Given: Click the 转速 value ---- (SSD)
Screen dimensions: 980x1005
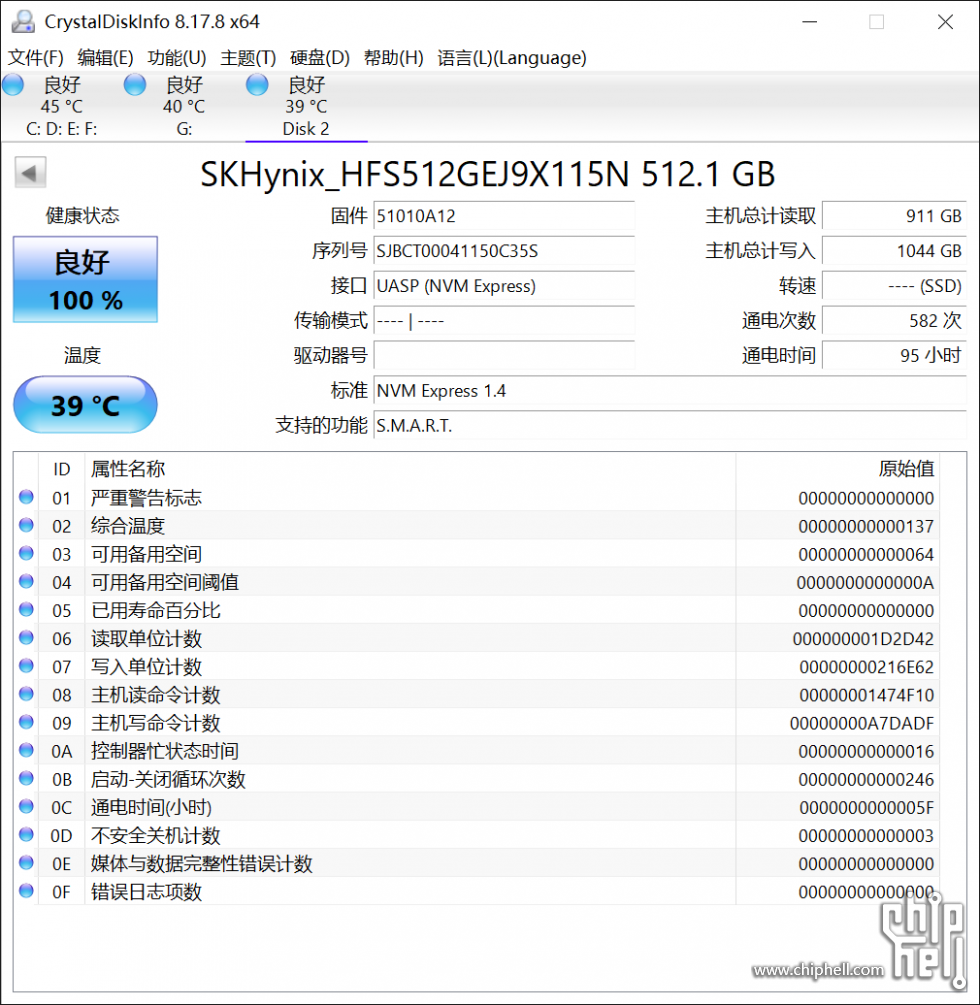Looking at the screenshot, I should pos(894,286).
